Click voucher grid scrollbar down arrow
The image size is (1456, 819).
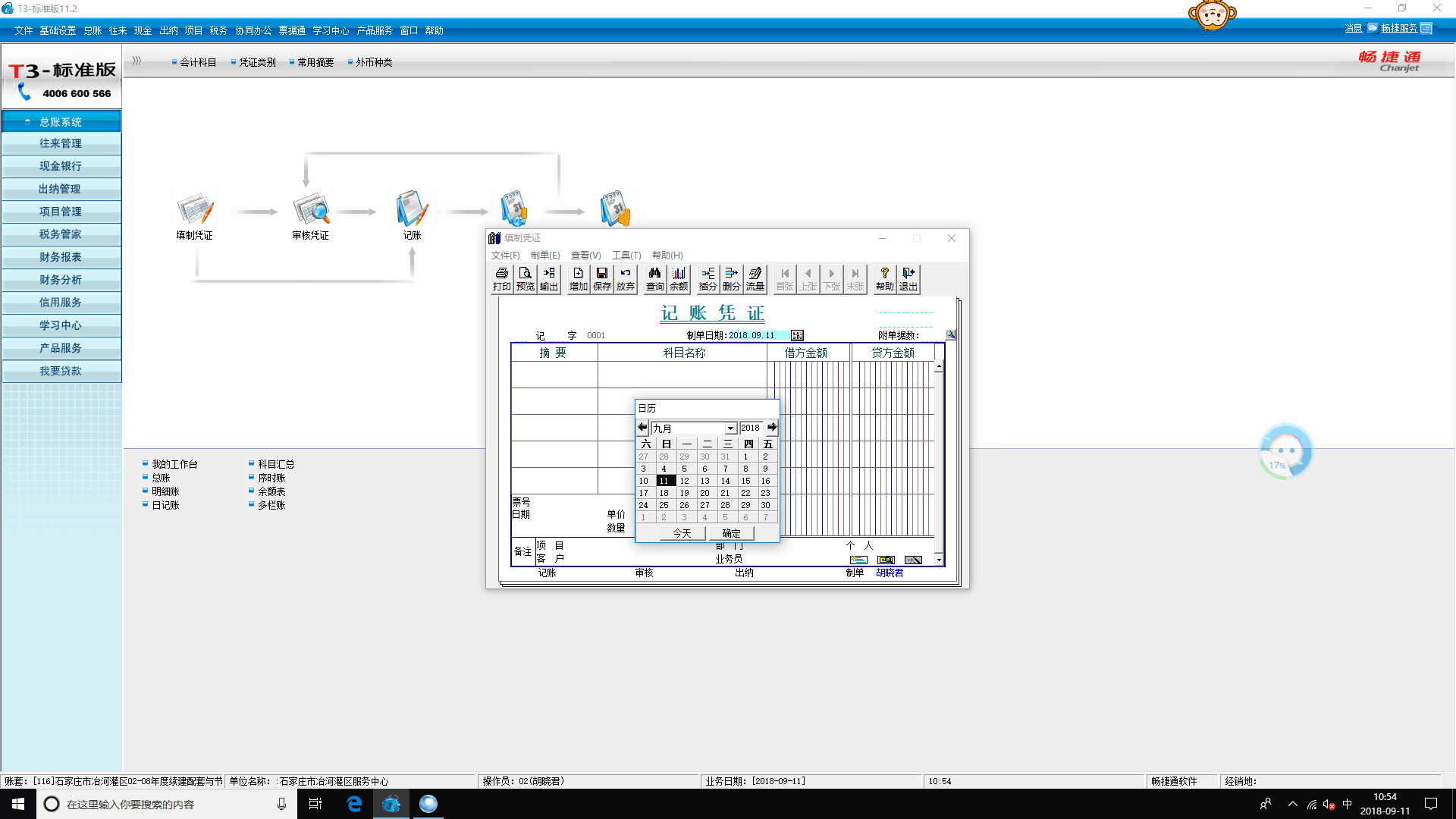939,560
